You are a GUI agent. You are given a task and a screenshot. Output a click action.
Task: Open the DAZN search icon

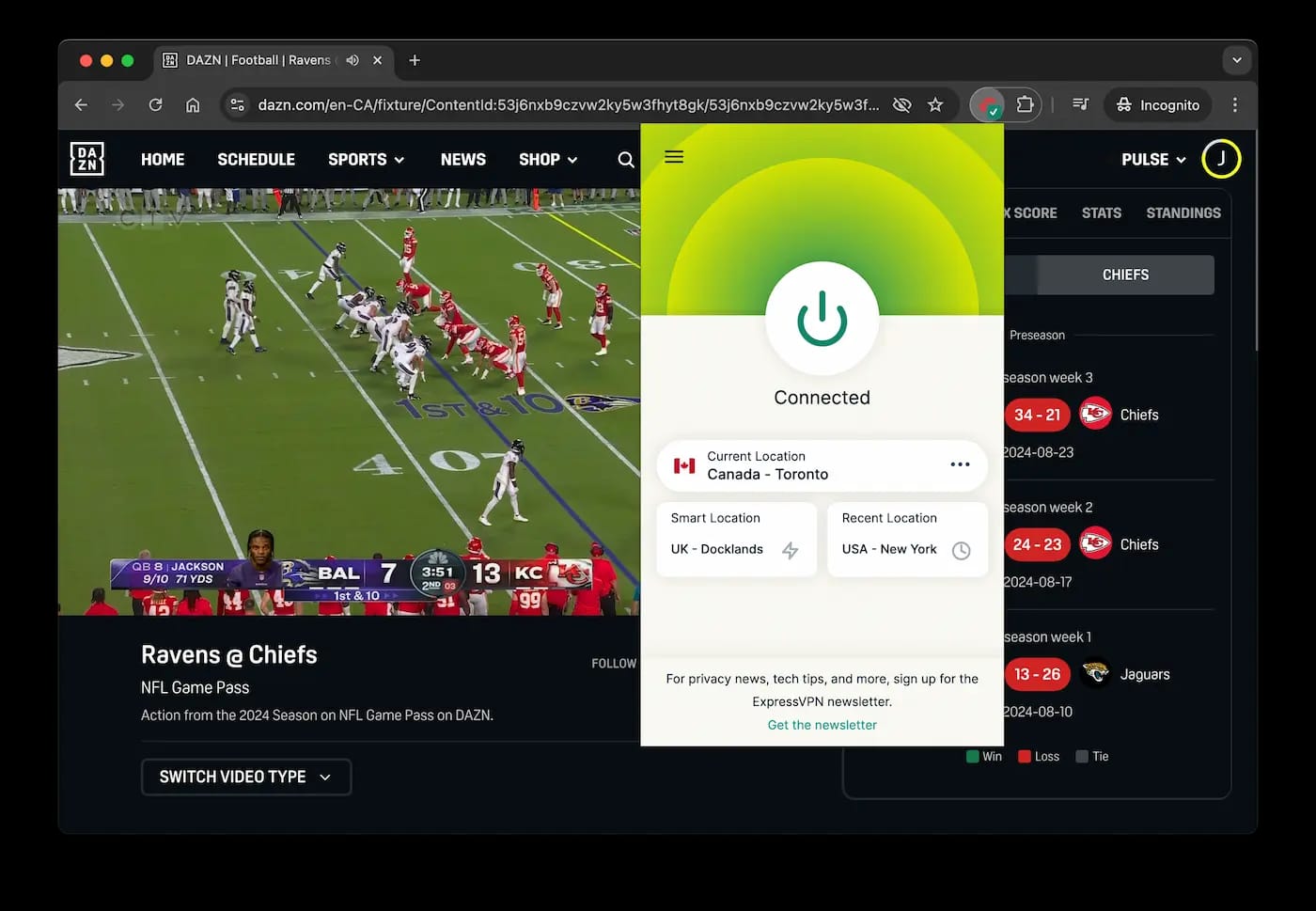click(626, 160)
